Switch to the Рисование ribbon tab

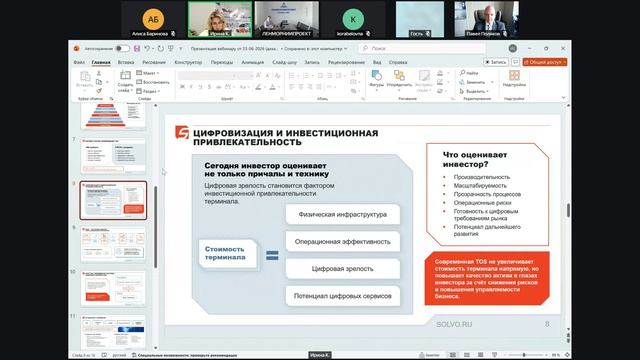pos(154,62)
